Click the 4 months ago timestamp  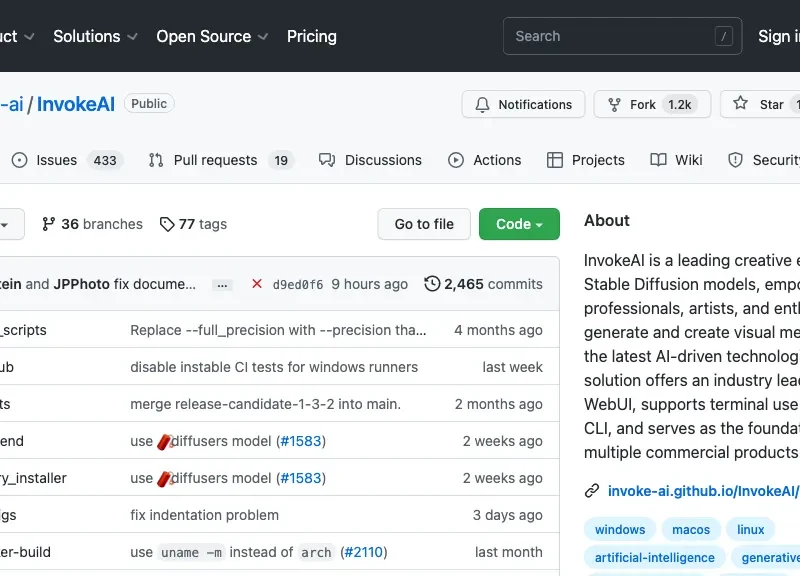498,331
